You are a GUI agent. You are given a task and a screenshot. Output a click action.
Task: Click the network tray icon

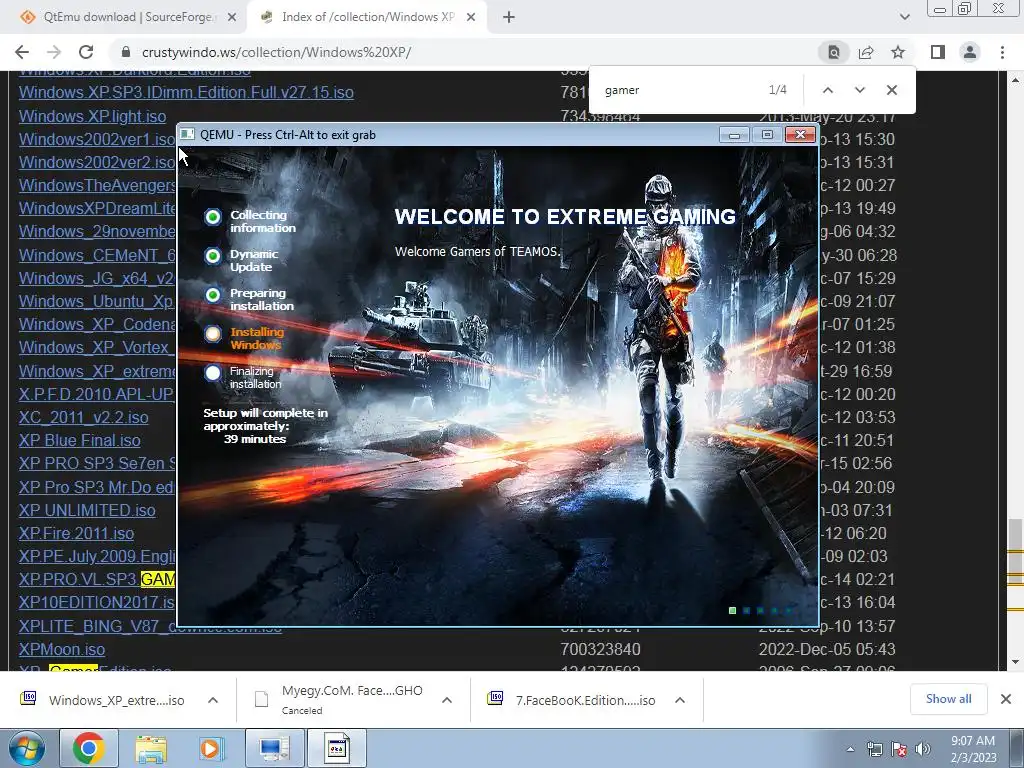(x=874, y=750)
